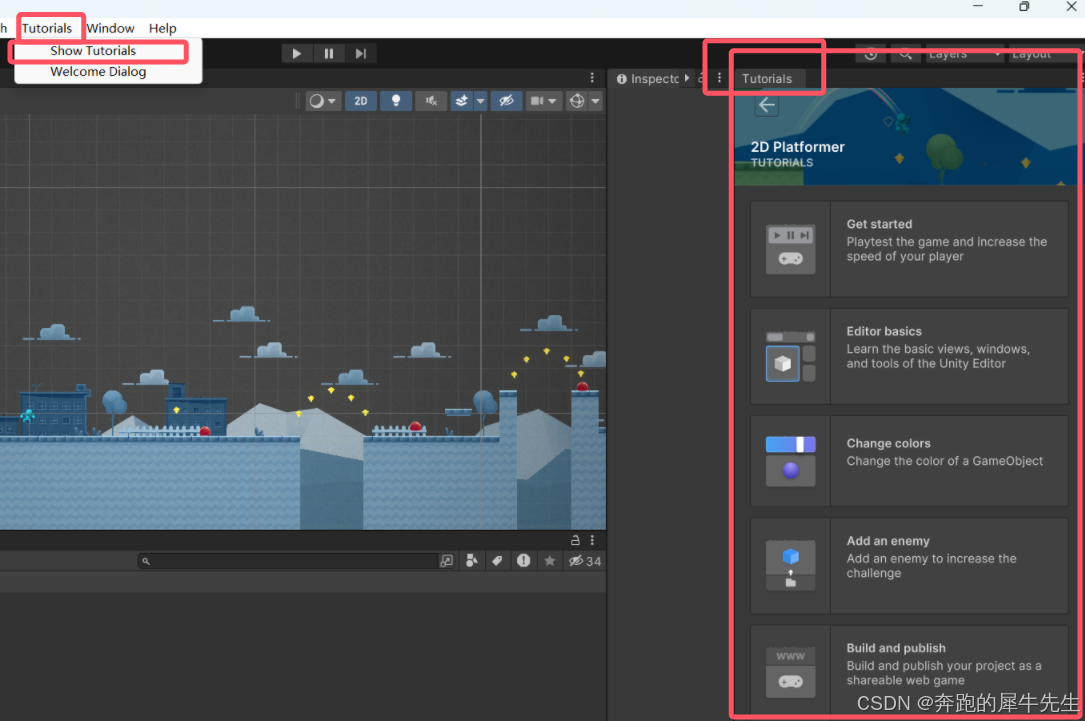The height and width of the screenshot is (721, 1085).
Task: Open the Scene view more options menu
Action: (x=592, y=77)
